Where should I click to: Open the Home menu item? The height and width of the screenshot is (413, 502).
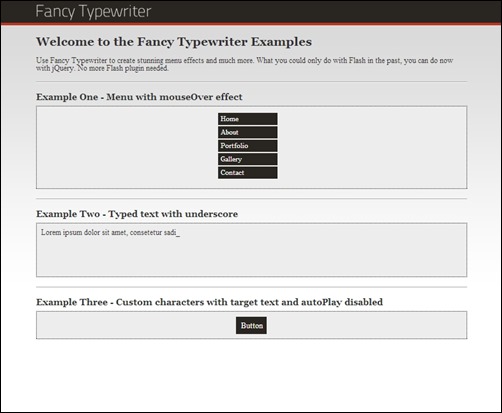pyautogui.click(x=248, y=119)
